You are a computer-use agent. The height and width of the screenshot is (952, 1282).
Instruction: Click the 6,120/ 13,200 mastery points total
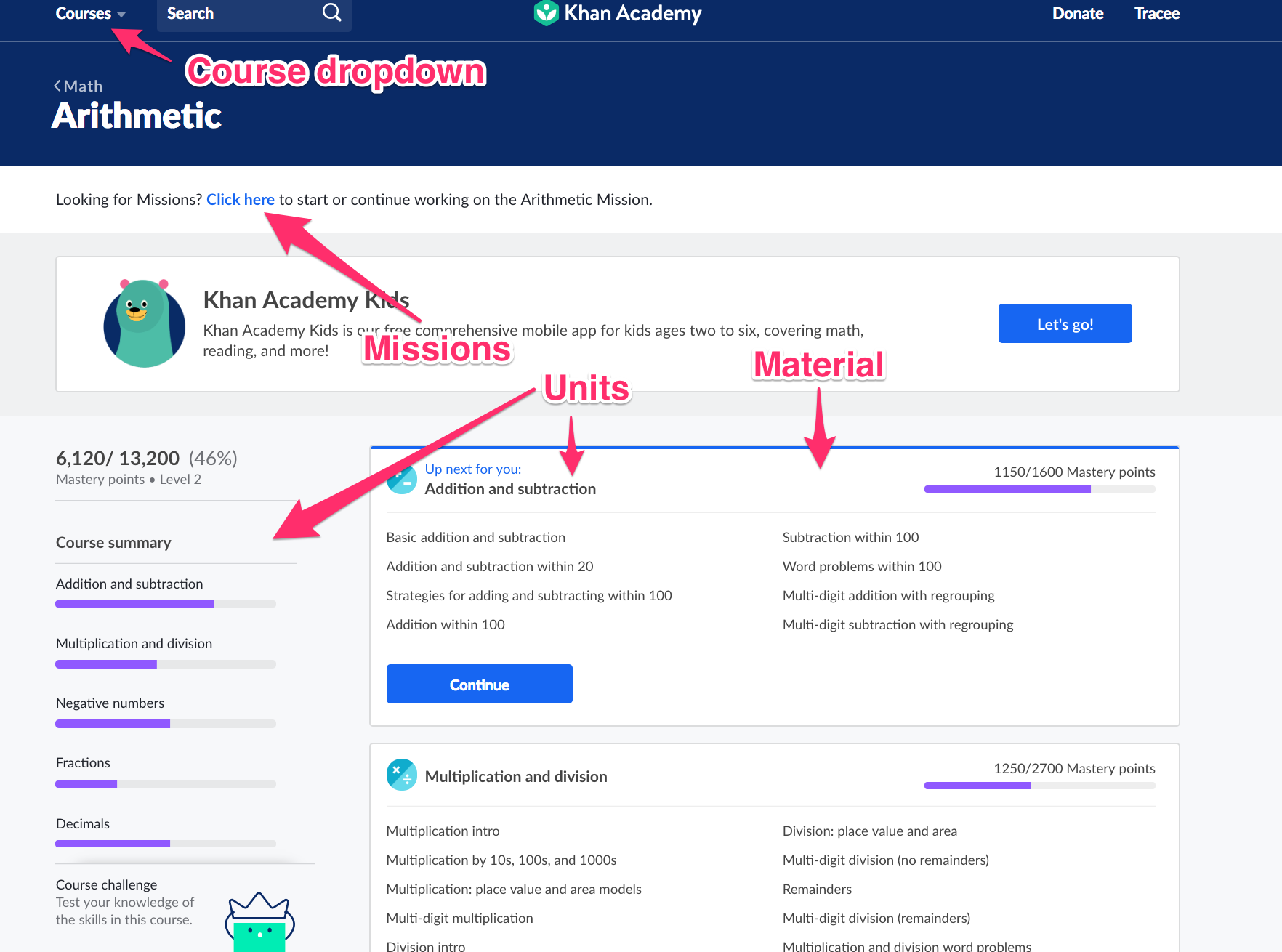pyautogui.click(x=117, y=458)
